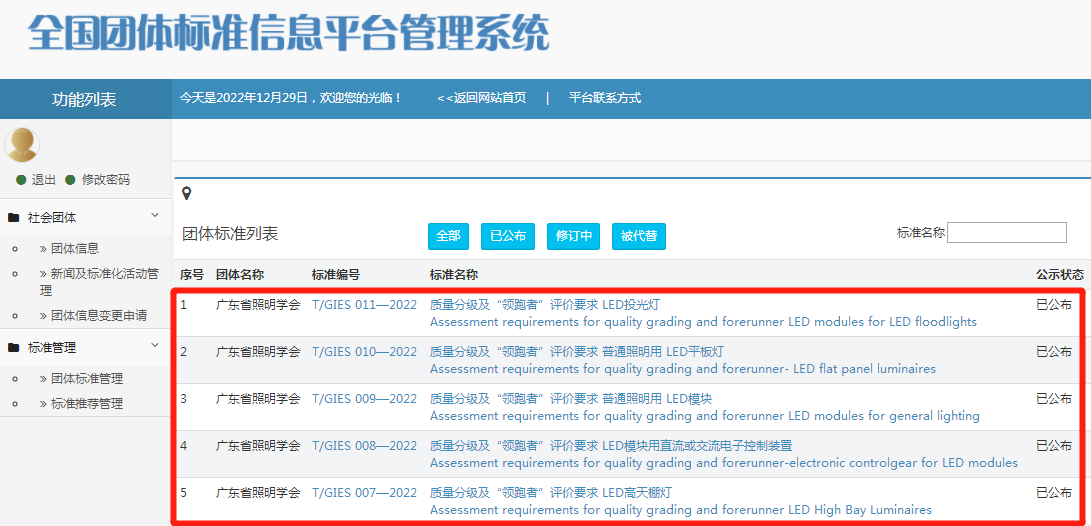Click the 标准名称 search input field
Screen dimensions: 1091x526
1006,233
